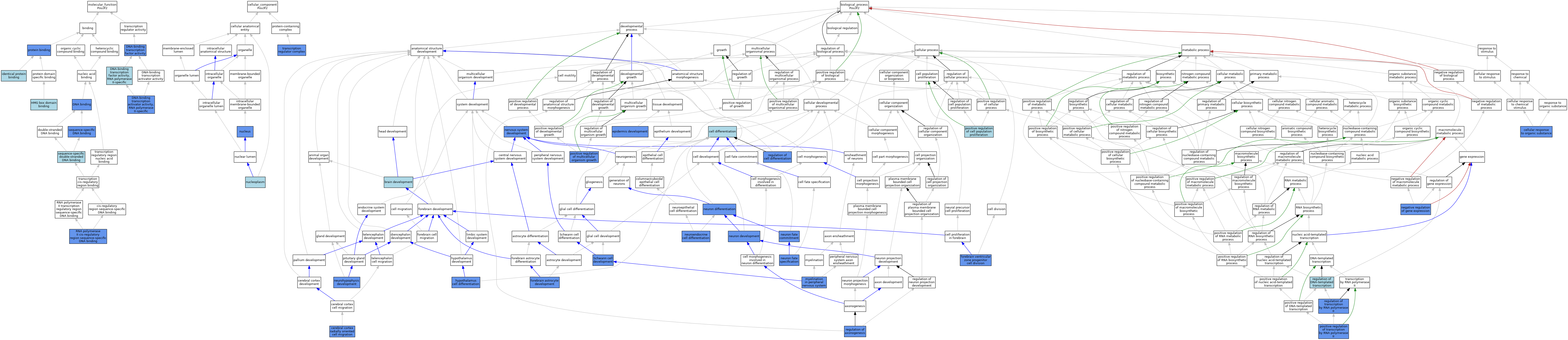Click the "head development" node

point(392,132)
